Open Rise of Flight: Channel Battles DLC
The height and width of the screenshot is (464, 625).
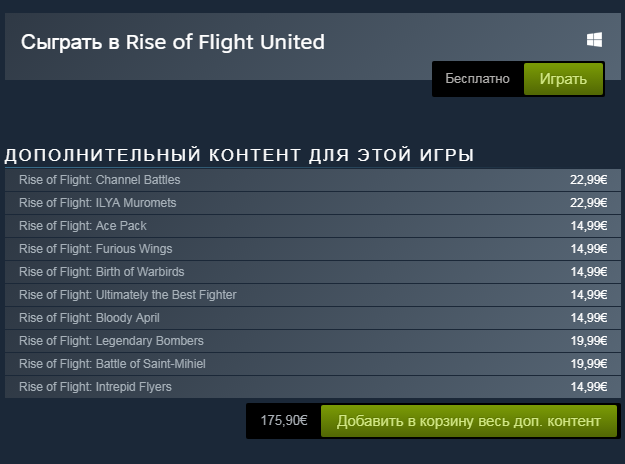pyautogui.click(x=313, y=180)
